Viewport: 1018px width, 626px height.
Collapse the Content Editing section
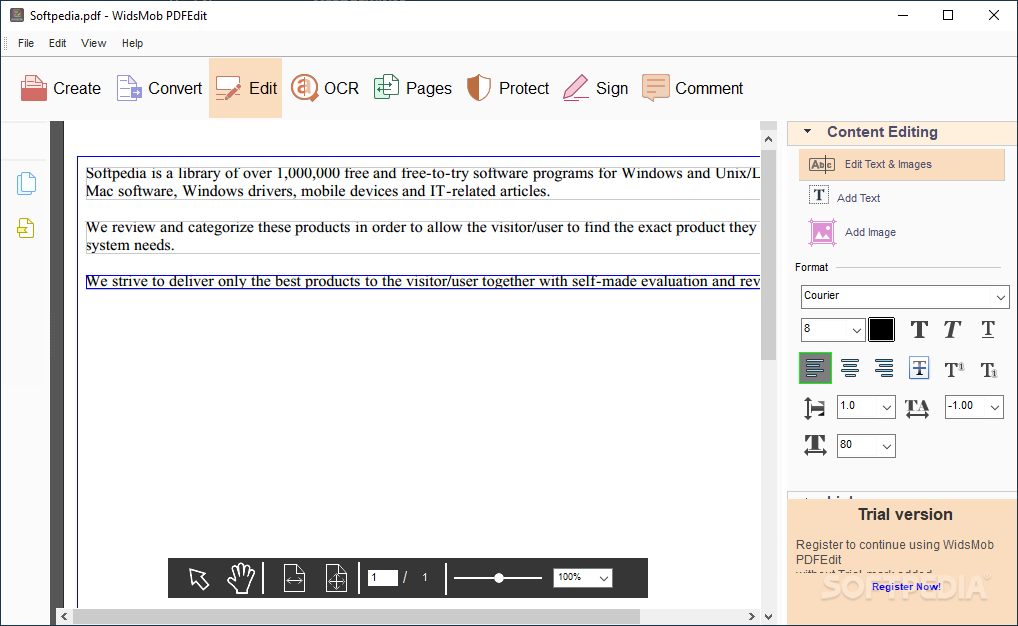[x=808, y=131]
